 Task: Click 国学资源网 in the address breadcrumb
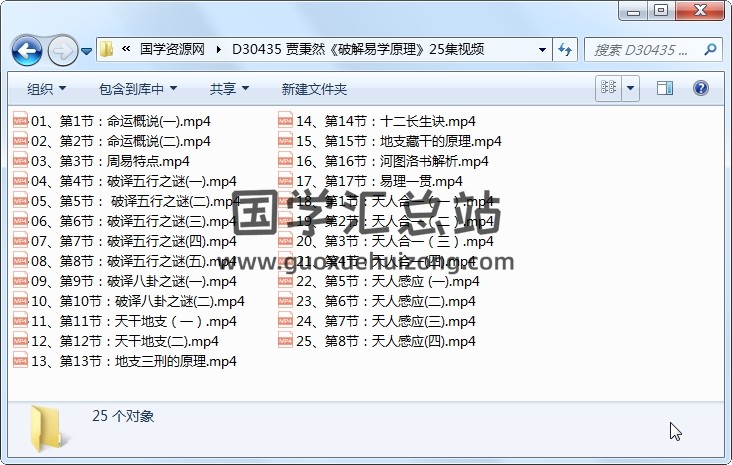click(x=171, y=49)
